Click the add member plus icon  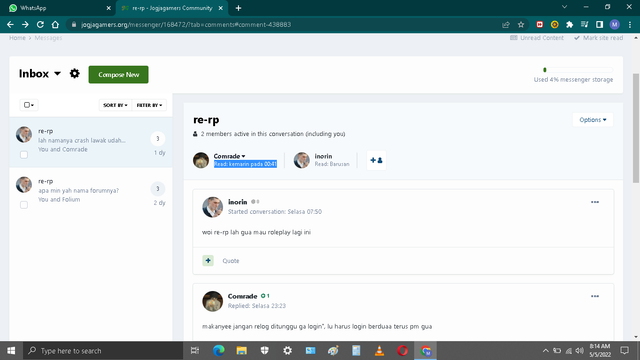click(x=376, y=160)
